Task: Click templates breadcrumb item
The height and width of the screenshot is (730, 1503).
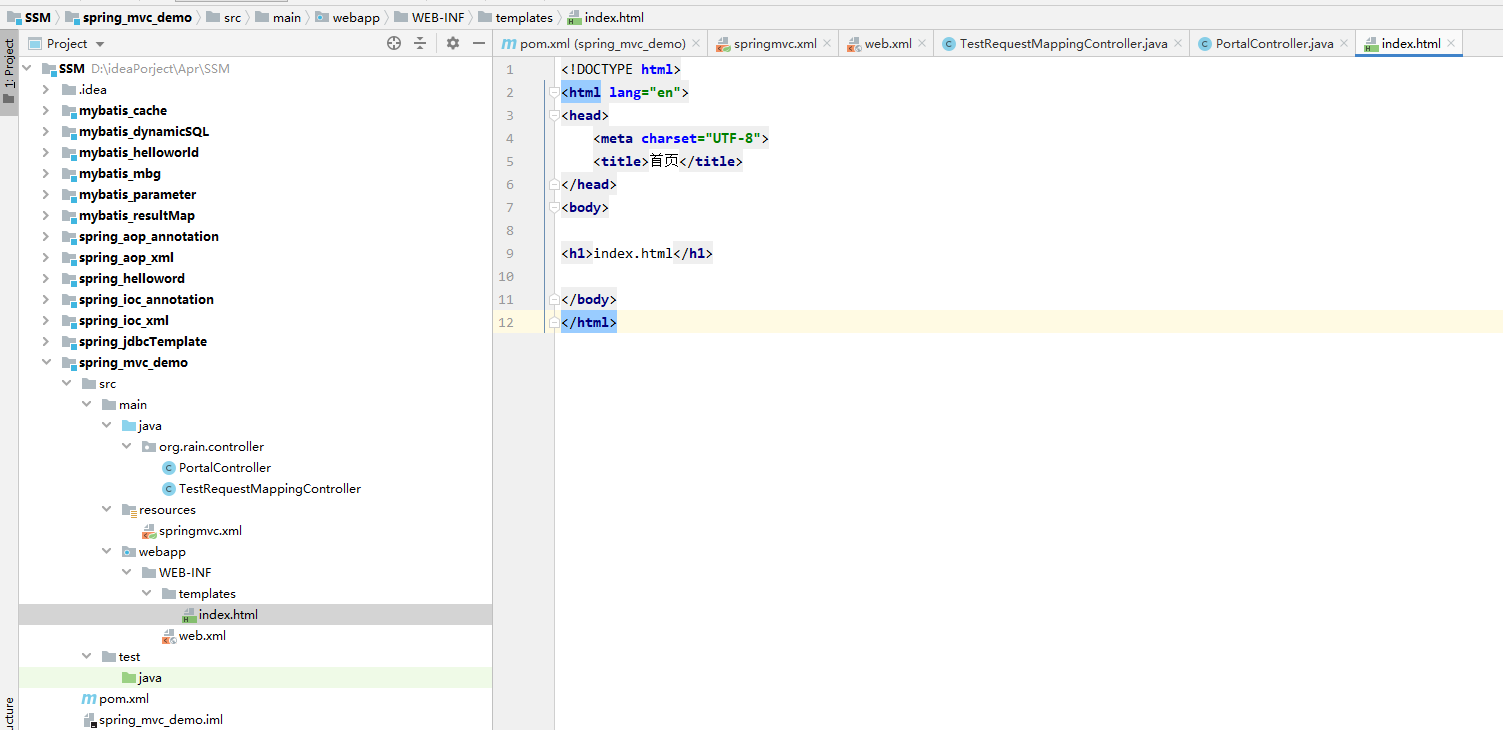Action: (x=515, y=17)
